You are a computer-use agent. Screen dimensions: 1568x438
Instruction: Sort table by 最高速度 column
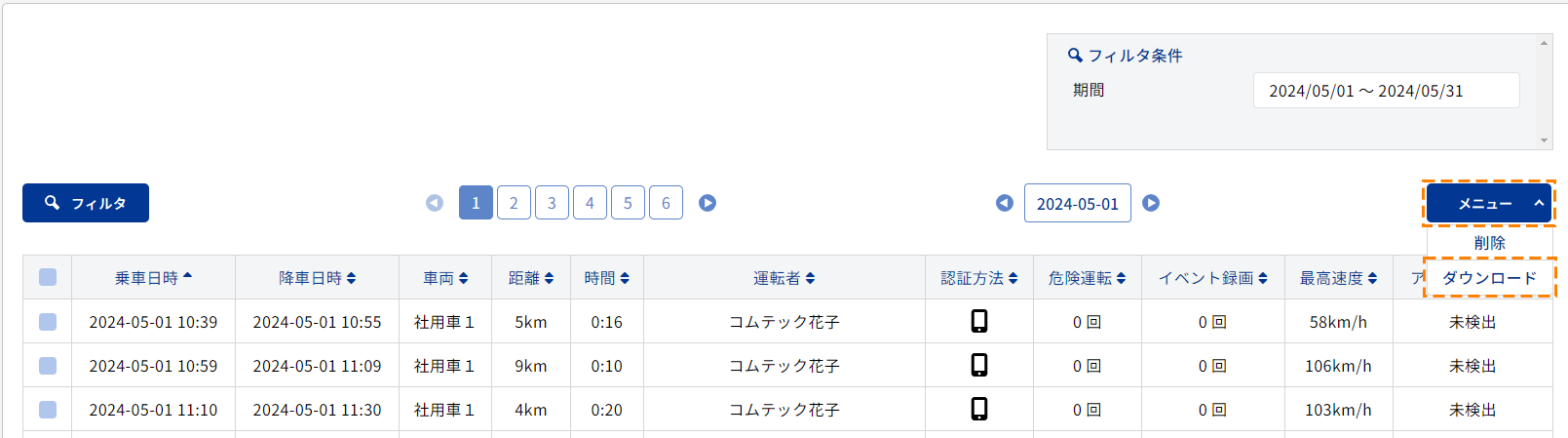pyautogui.click(x=1338, y=278)
